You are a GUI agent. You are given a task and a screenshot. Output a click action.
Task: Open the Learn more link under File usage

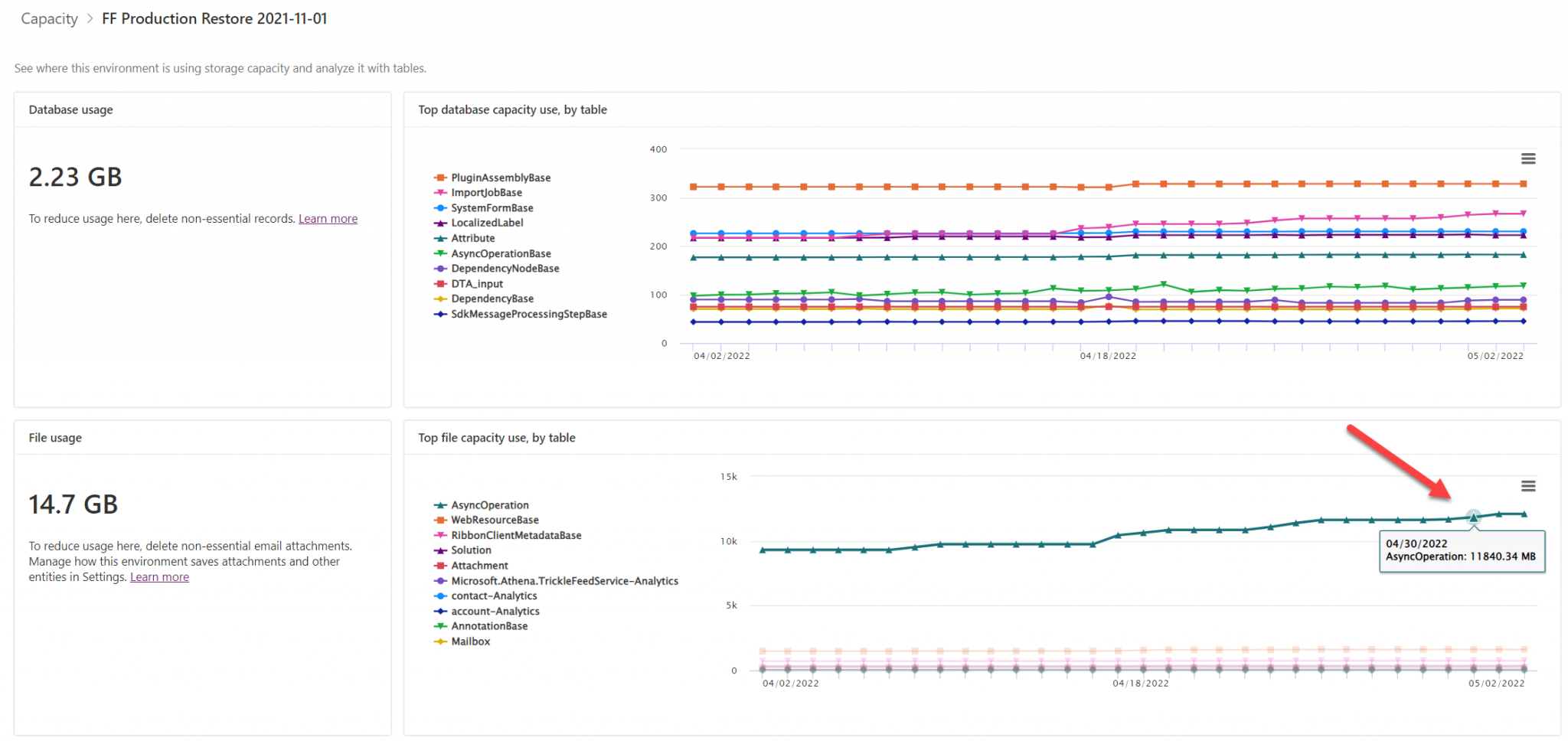(x=159, y=576)
